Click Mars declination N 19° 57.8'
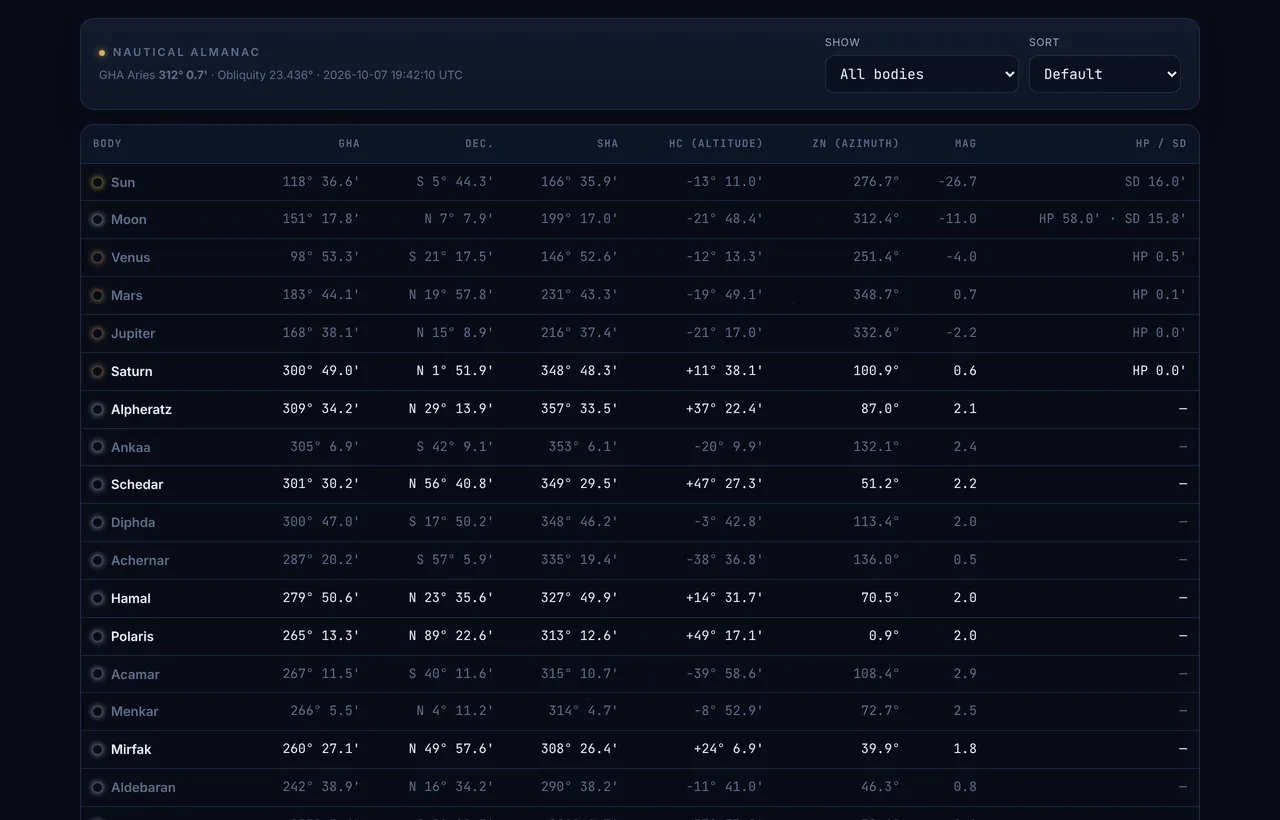Image resolution: width=1280 pixels, height=820 pixels. tap(451, 295)
